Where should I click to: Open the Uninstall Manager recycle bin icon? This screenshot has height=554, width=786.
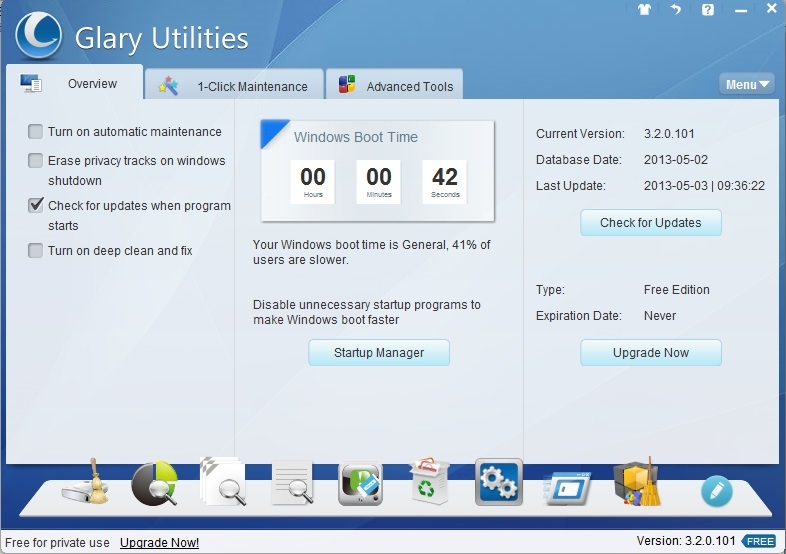429,484
